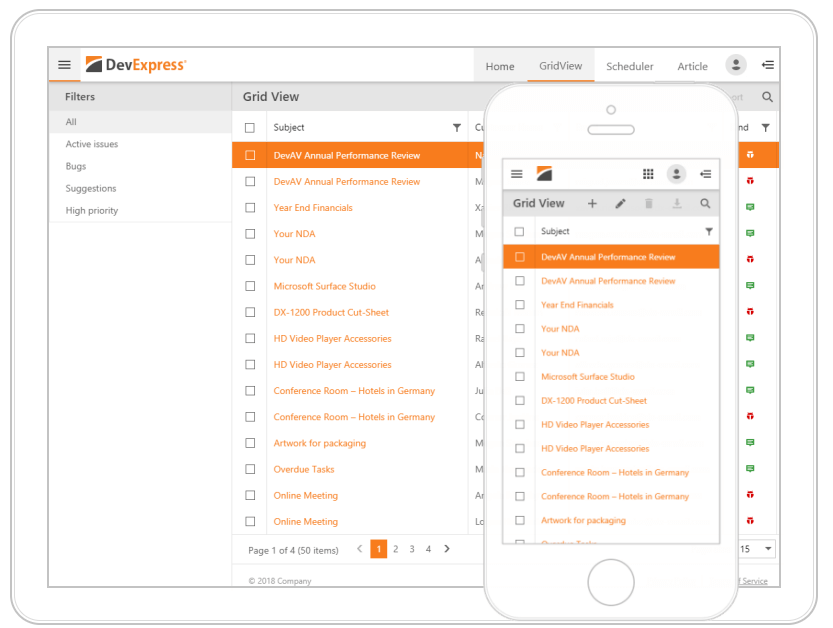Click the home button on the phone
Viewport: 833px width, 628px height.
[611, 582]
